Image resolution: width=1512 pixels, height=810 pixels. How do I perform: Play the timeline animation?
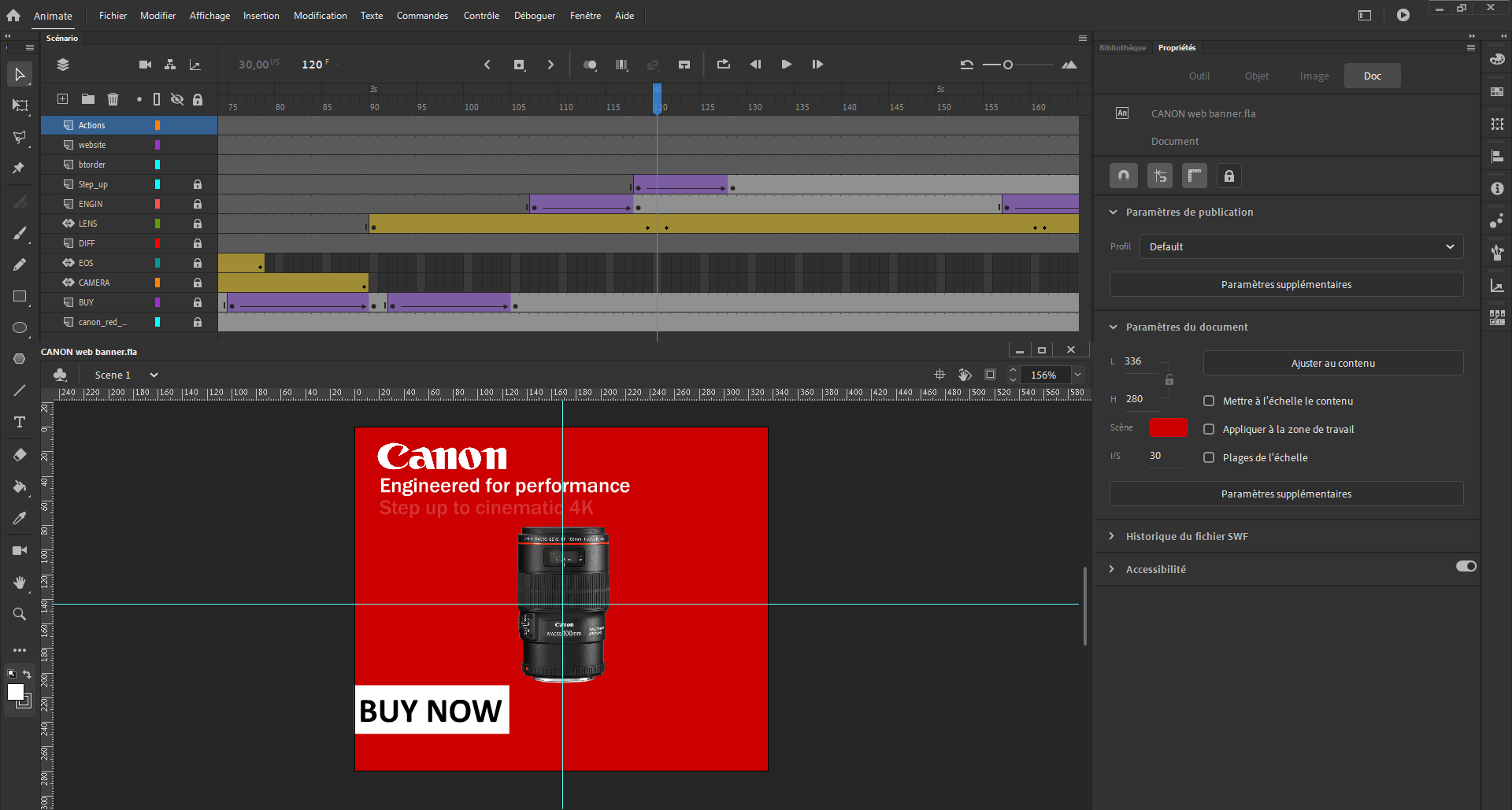(786, 65)
